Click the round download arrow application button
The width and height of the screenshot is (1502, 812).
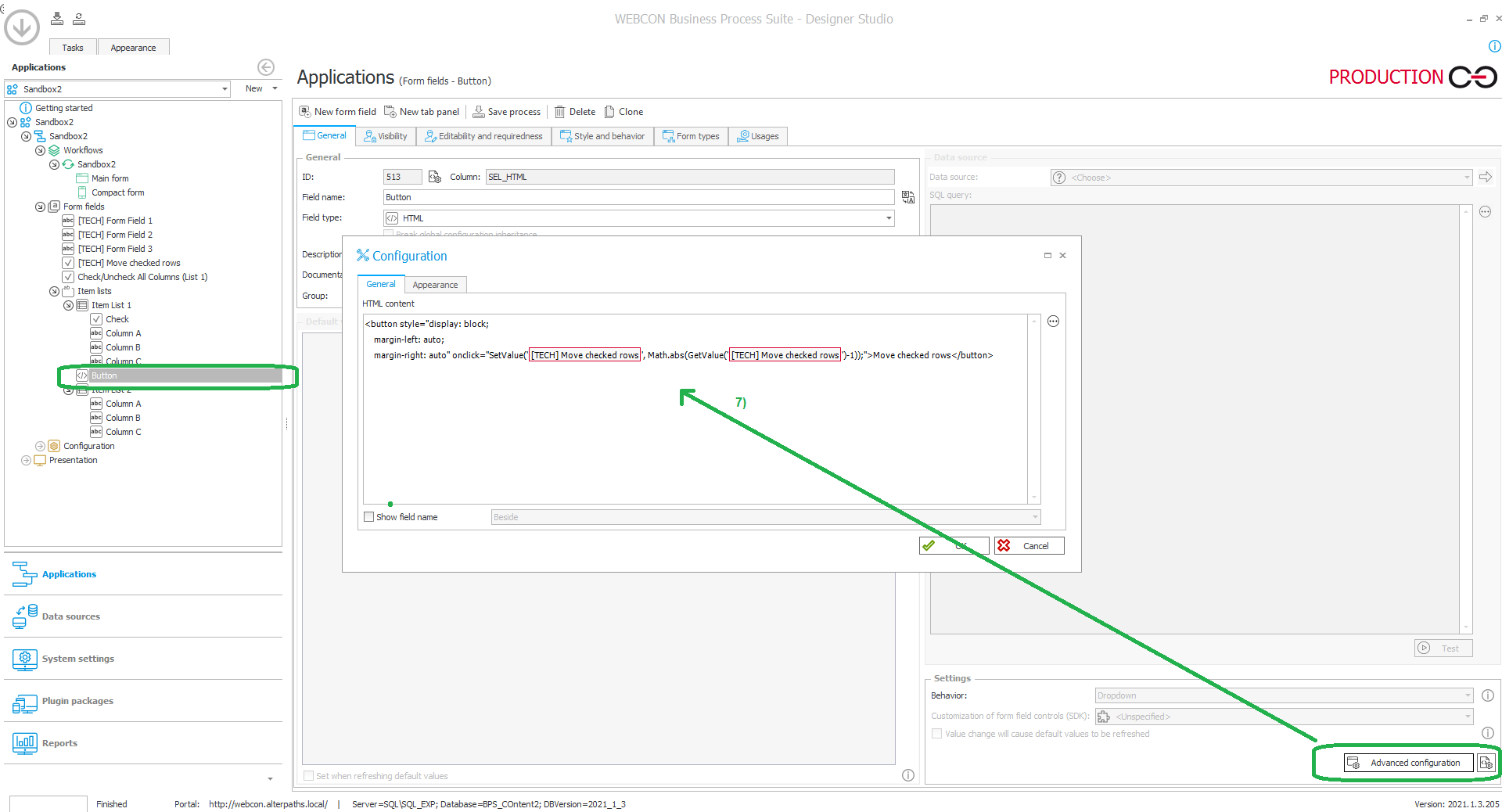pyautogui.click(x=22, y=27)
